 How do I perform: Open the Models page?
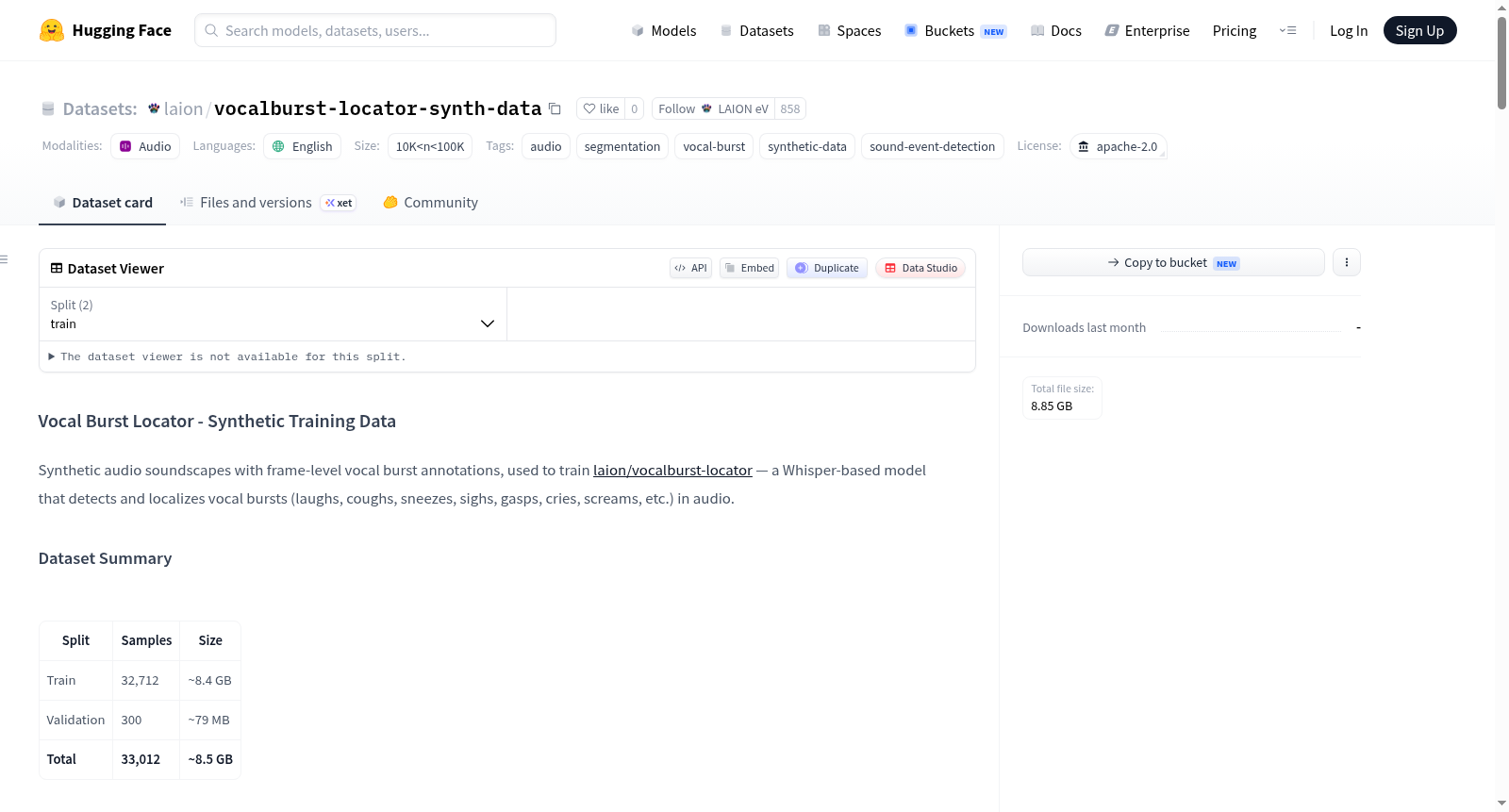(x=664, y=30)
